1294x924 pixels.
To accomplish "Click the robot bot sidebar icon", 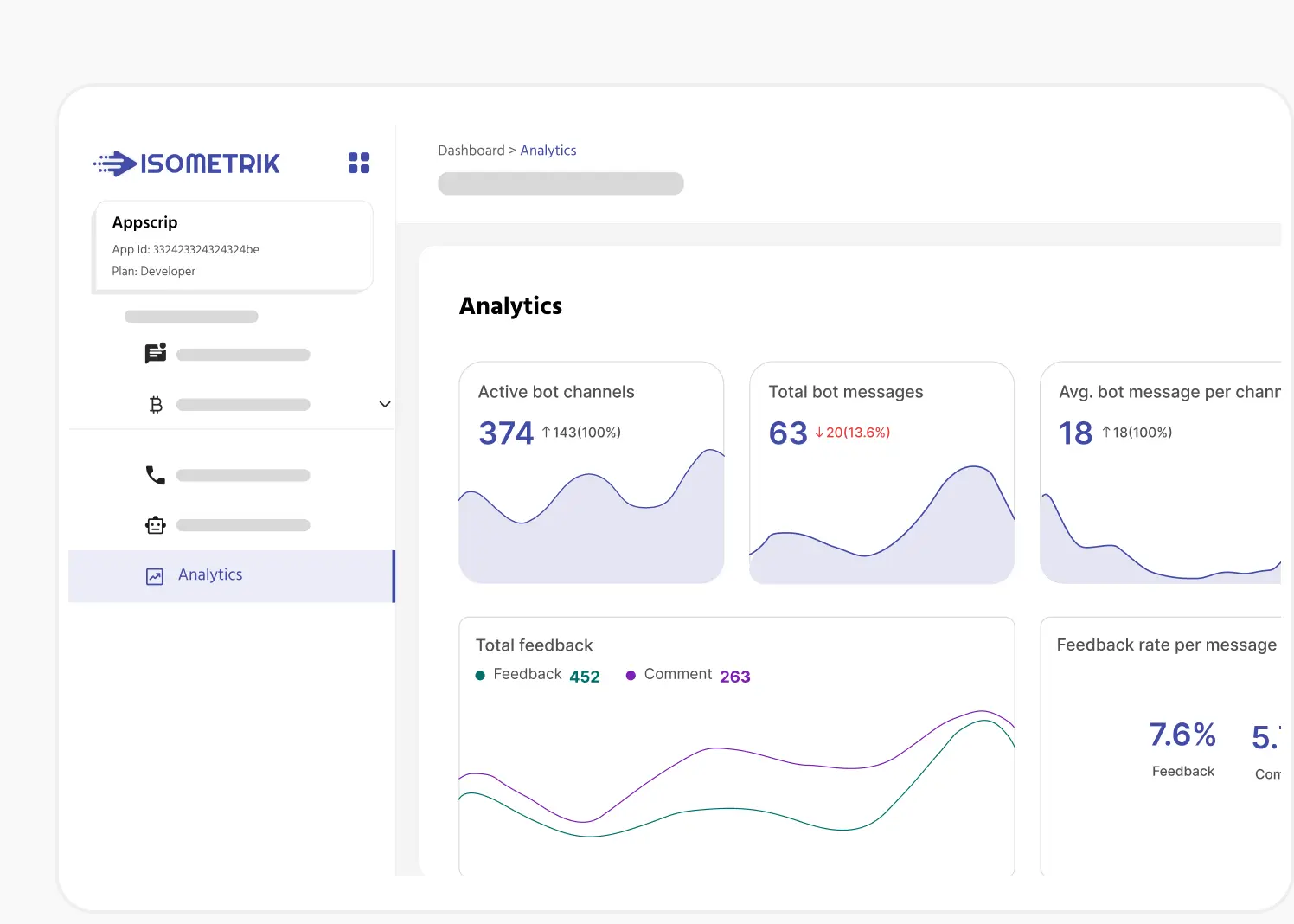I will pyautogui.click(x=156, y=525).
